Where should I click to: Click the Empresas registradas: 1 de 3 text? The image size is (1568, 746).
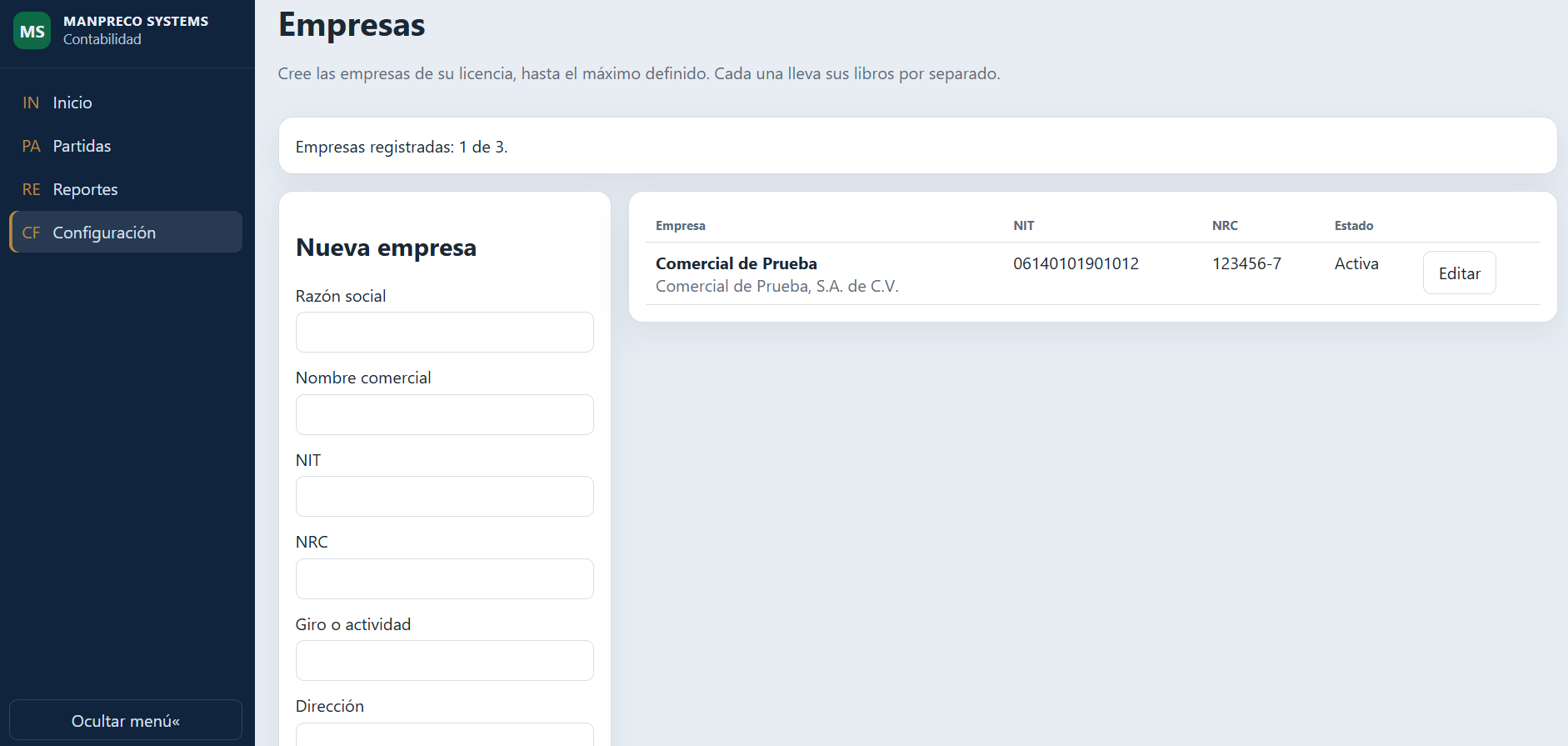click(402, 147)
